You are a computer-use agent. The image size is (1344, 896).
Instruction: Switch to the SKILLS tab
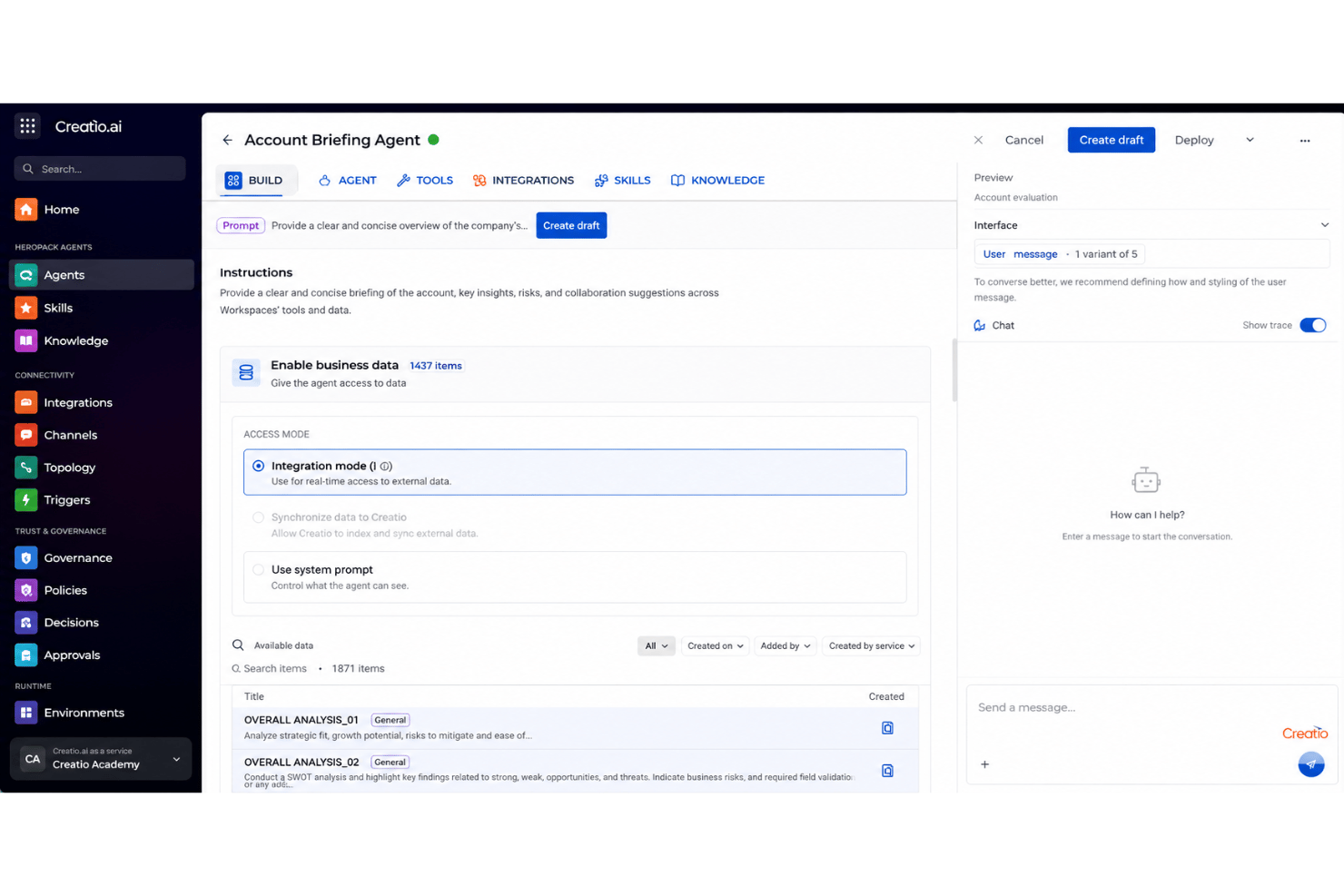[623, 181]
